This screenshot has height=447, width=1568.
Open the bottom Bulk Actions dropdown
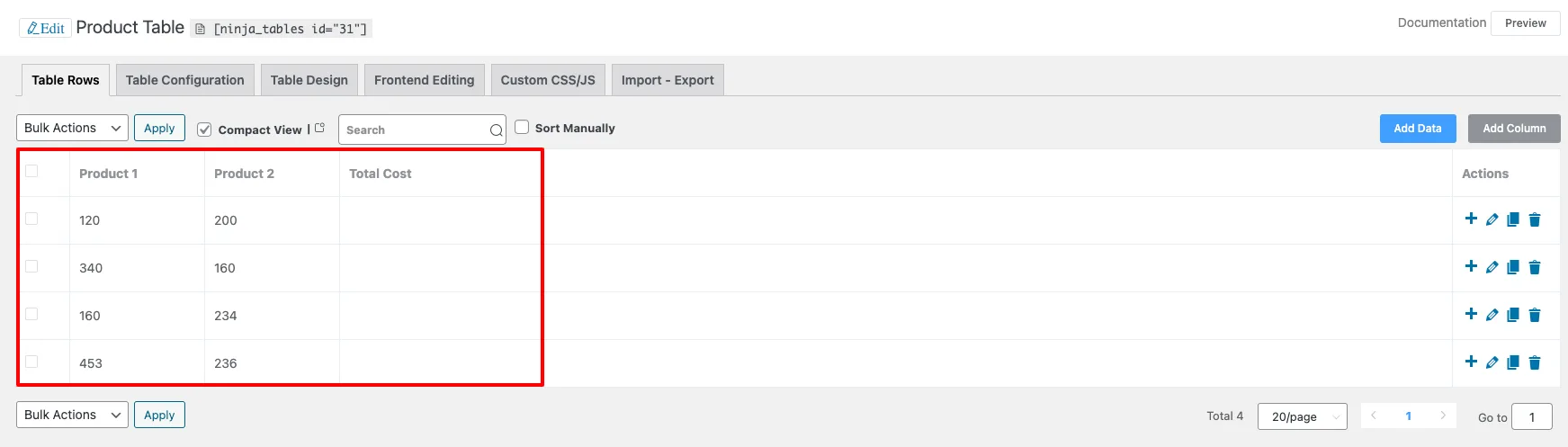[72, 415]
